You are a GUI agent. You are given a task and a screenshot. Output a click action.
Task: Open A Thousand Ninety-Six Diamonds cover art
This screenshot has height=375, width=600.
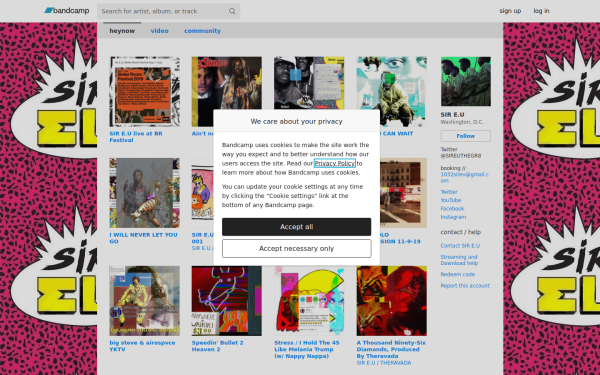click(x=392, y=301)
